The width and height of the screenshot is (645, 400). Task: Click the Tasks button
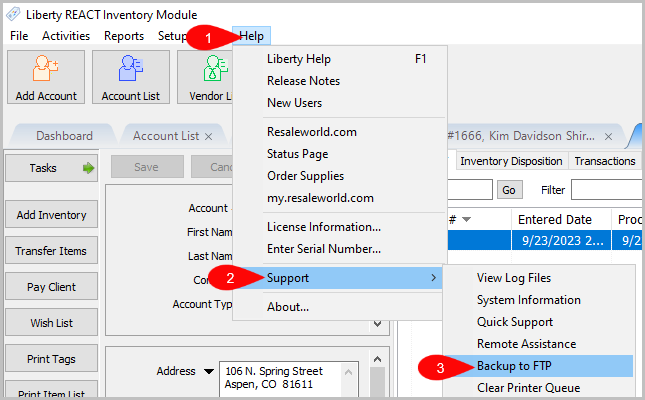[x=51, y=168]
